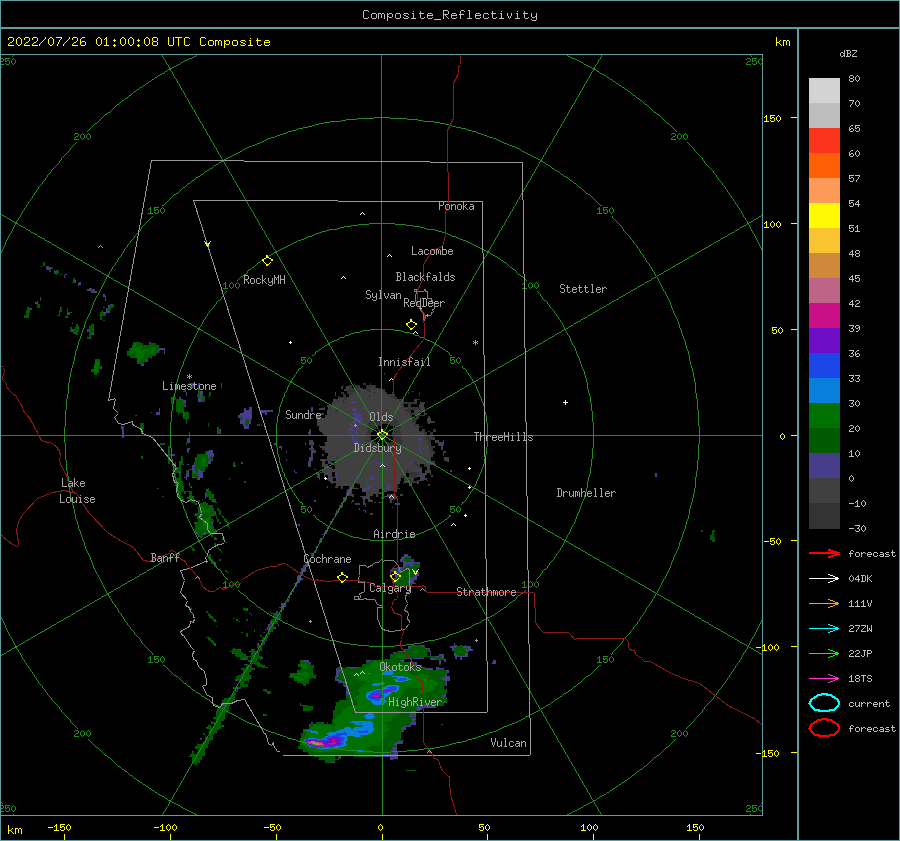
Task: Click the HighRiver city label
Action: (x=415, y=702)
